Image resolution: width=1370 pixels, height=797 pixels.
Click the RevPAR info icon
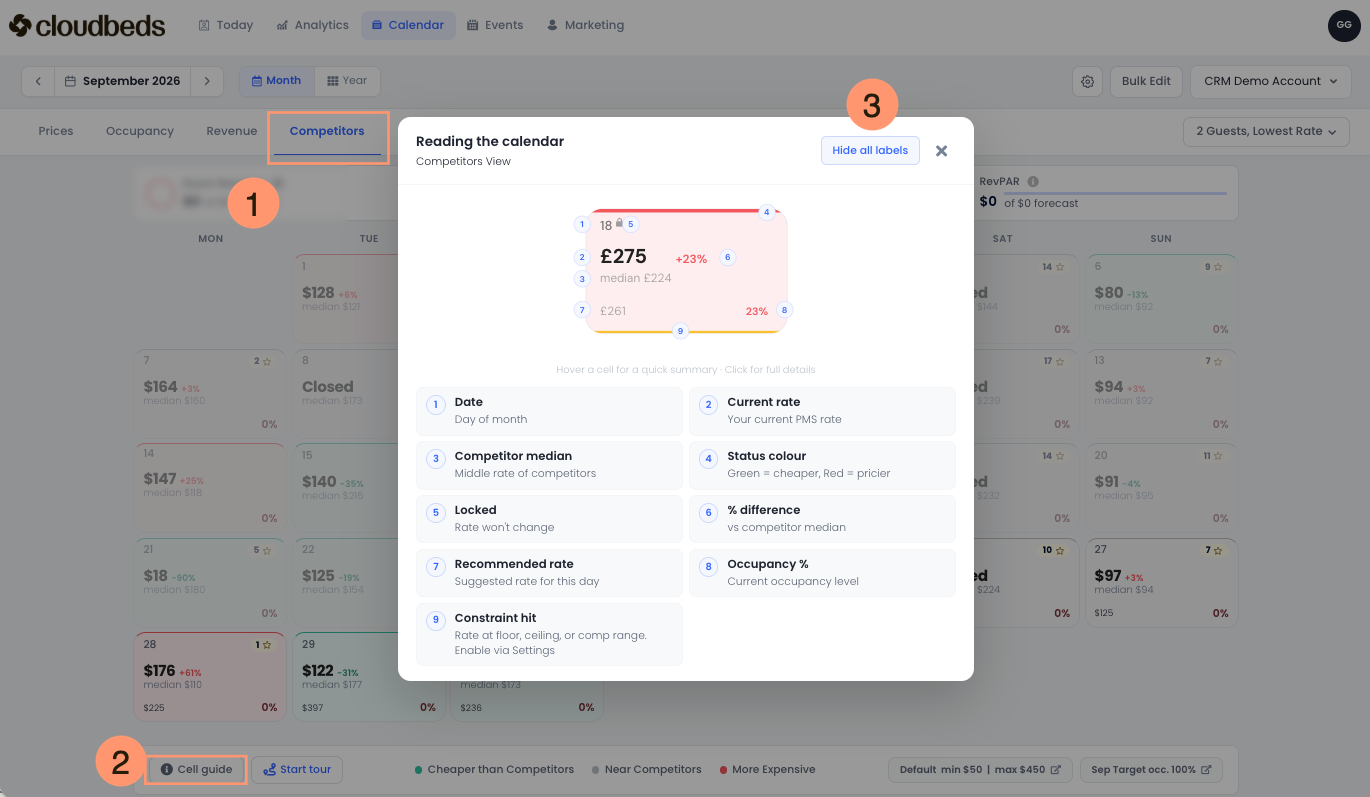click(1033, 182)
